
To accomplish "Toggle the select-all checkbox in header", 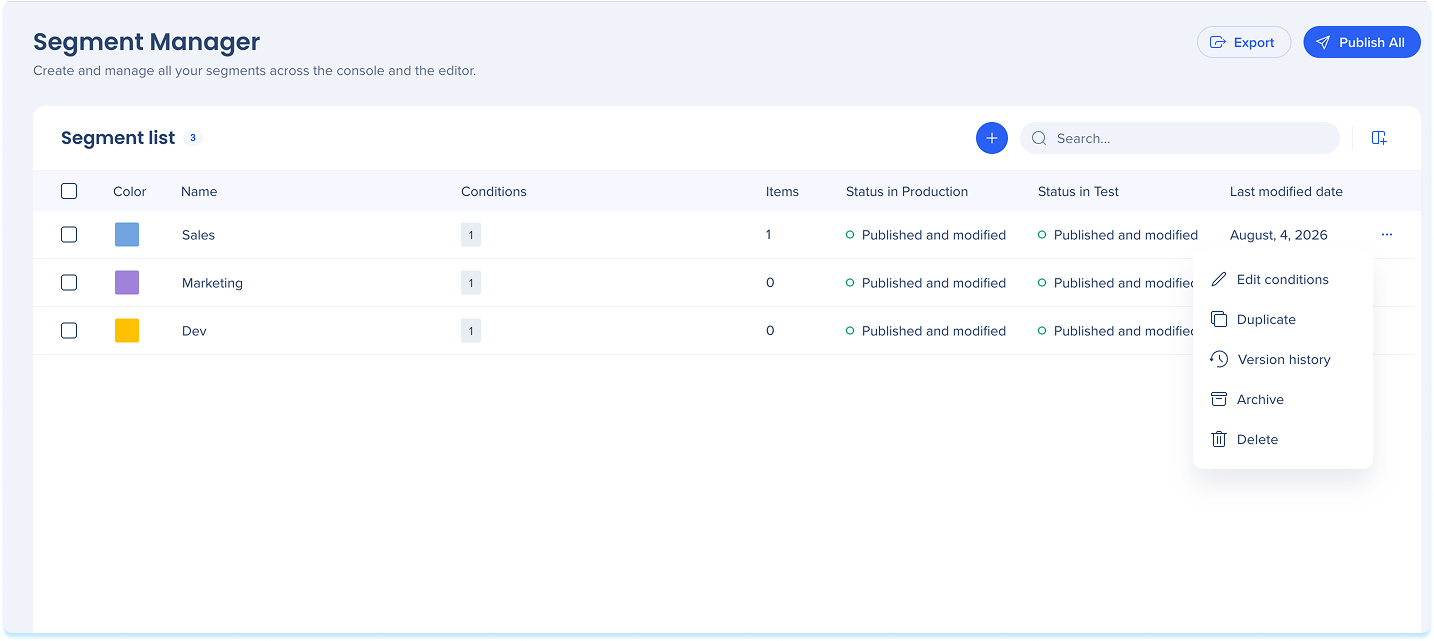I will [x=69, y=191].
